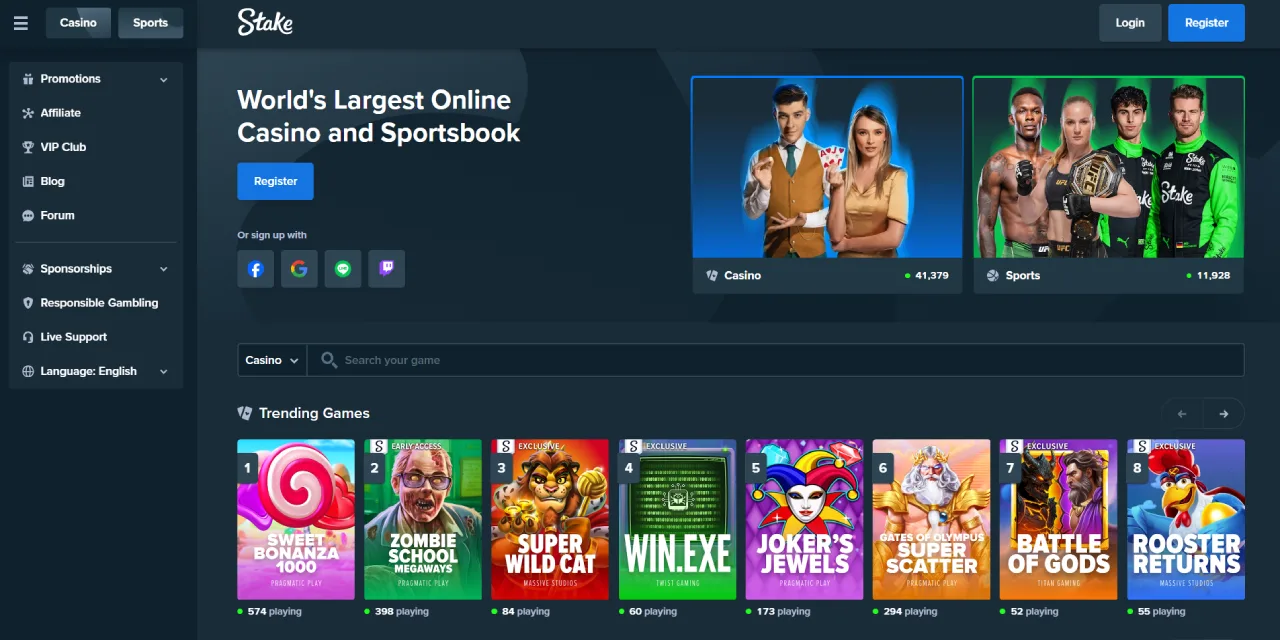
Task: Click the Responsible Gambling shield icon
Action: [28, 303]
